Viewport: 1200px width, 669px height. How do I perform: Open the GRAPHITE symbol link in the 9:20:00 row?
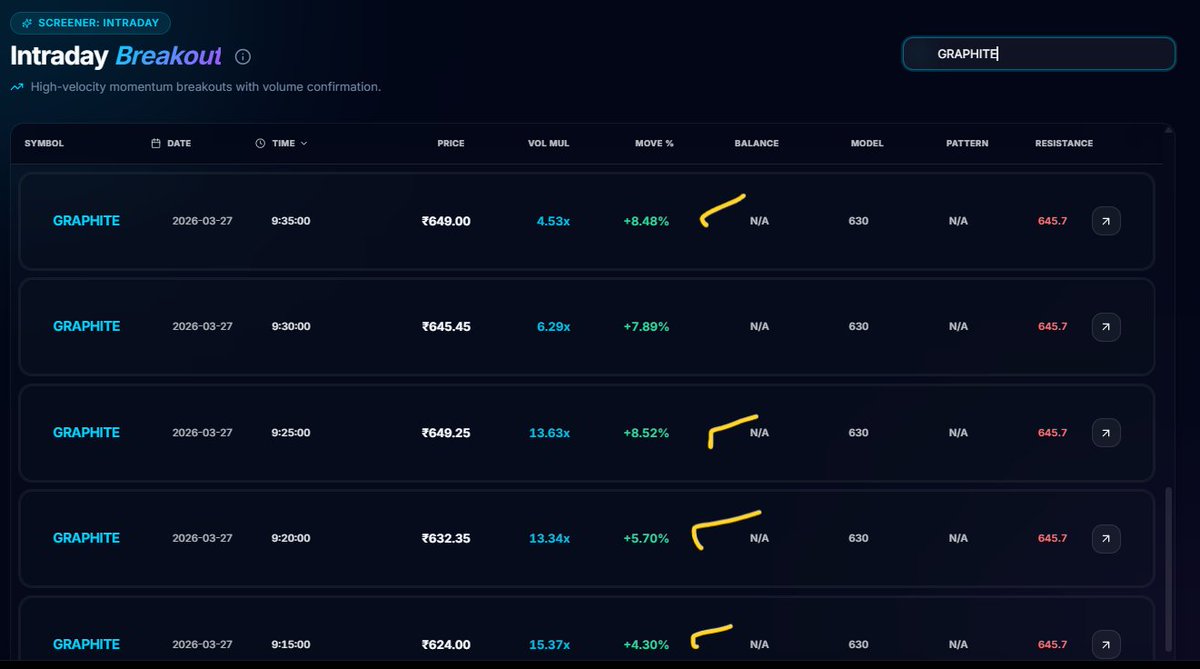(x=86, y=538)
